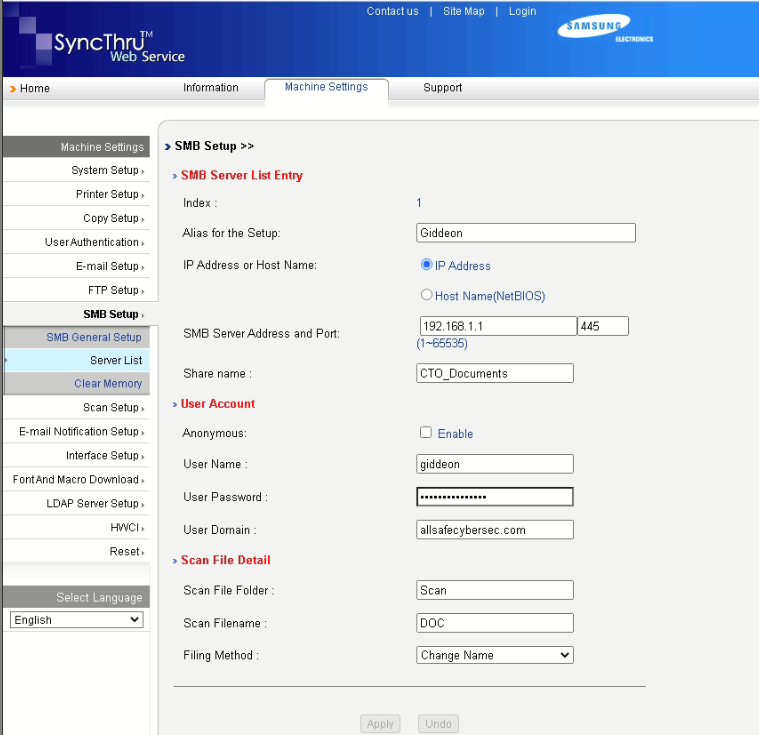Click the SMB Server List Entry heading

pyautogui.click(x=242, y=175)
